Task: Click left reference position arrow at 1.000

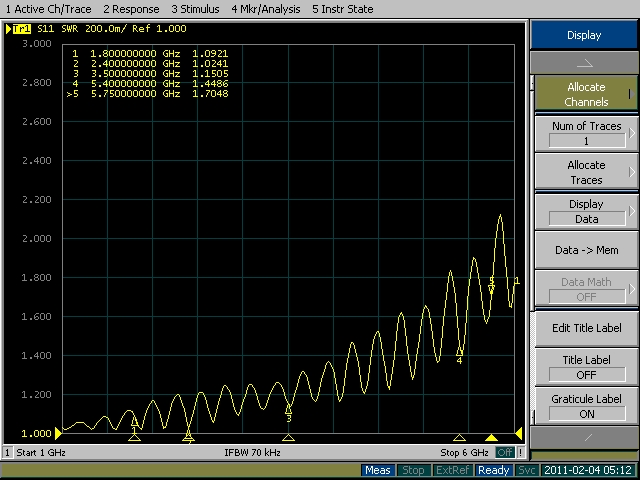Action: click(58, 433)
